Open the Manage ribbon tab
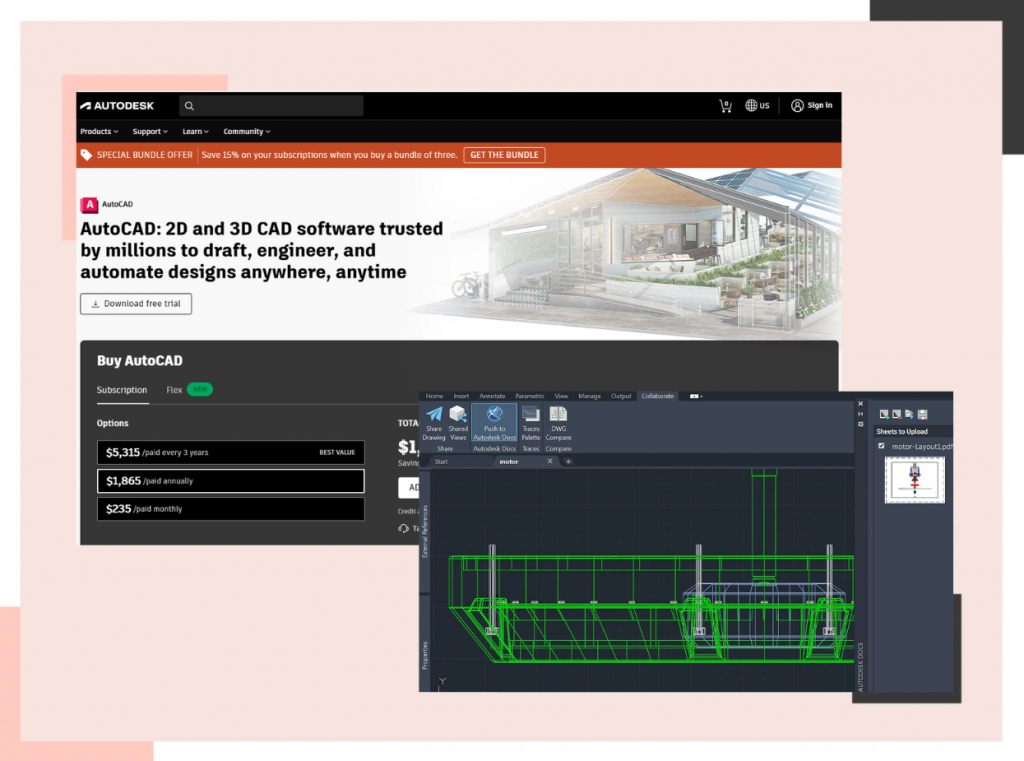 (589, 396)
